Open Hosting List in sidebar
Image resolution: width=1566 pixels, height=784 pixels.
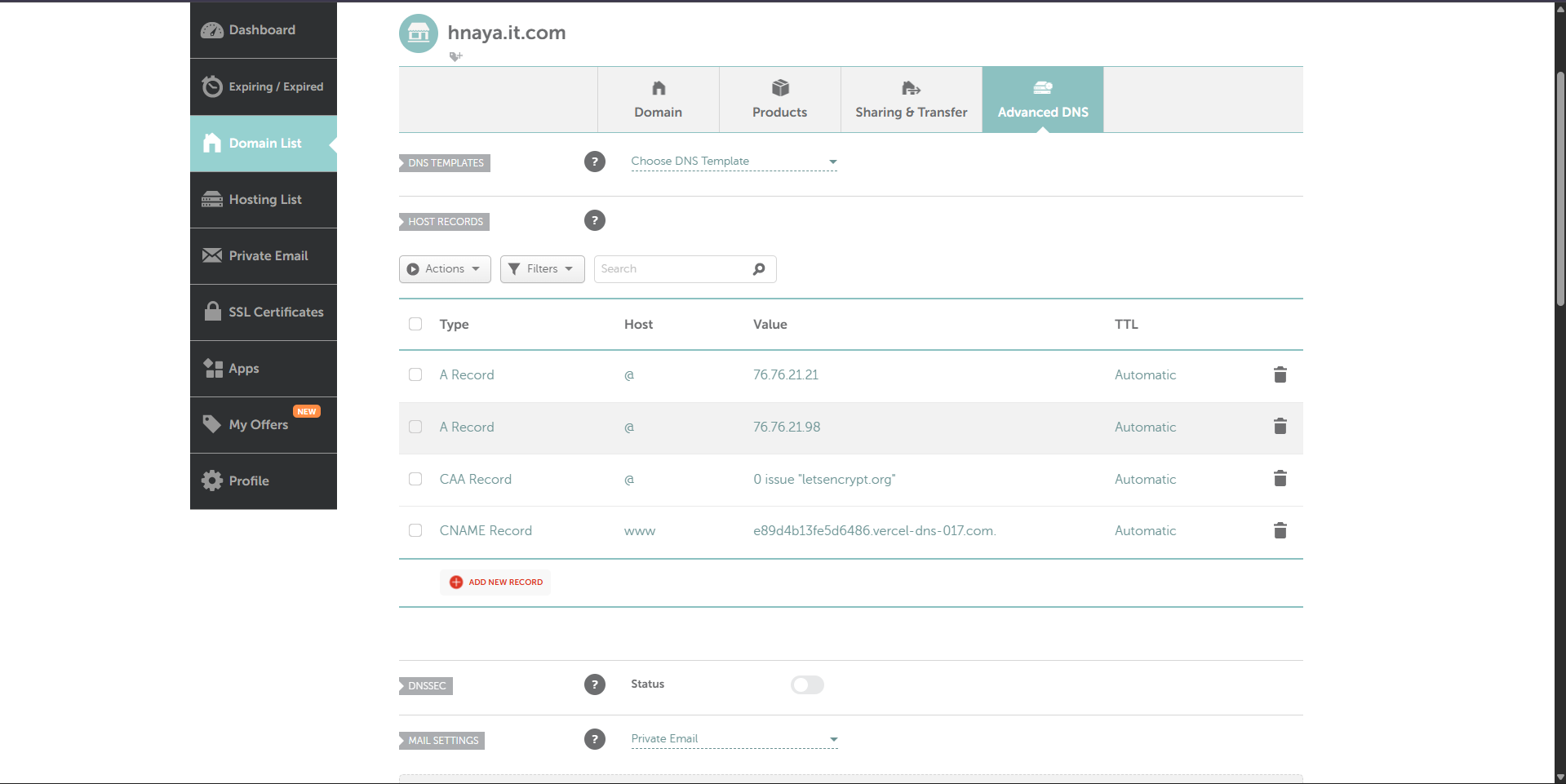[264, 200]
